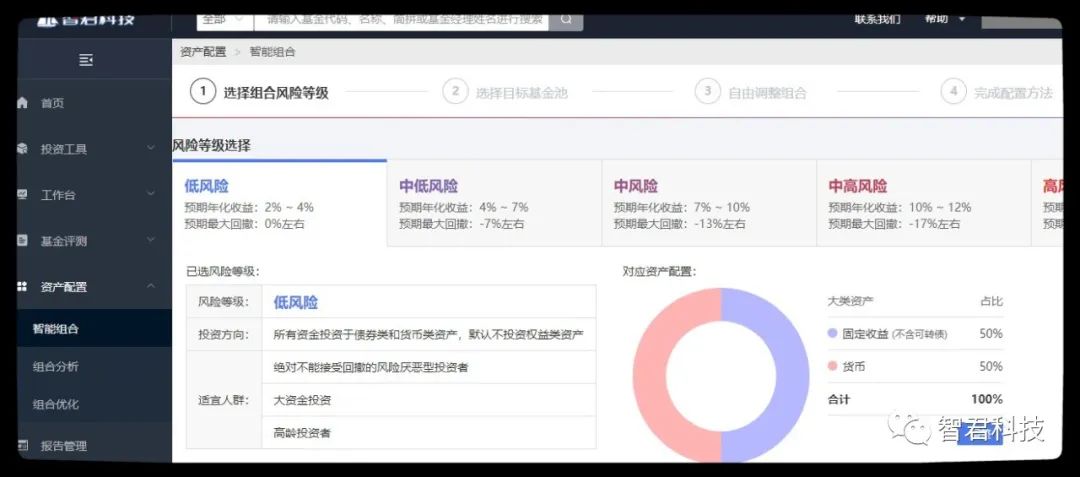Click the 风险等级选择 heading
The height and width of the screenshot is (477, 1080).
211,145
